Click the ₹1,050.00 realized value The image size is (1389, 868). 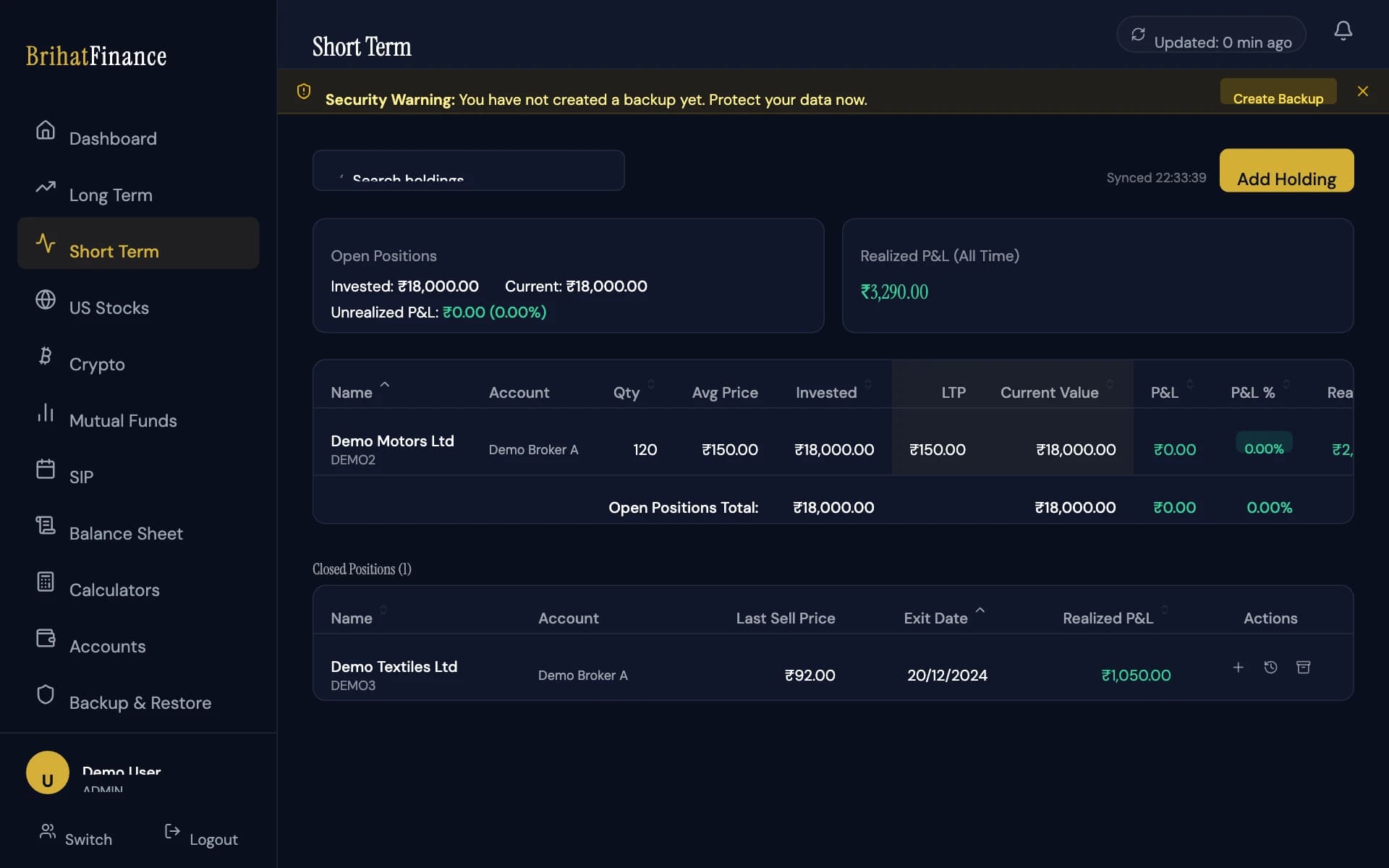tap(1136, 675)
